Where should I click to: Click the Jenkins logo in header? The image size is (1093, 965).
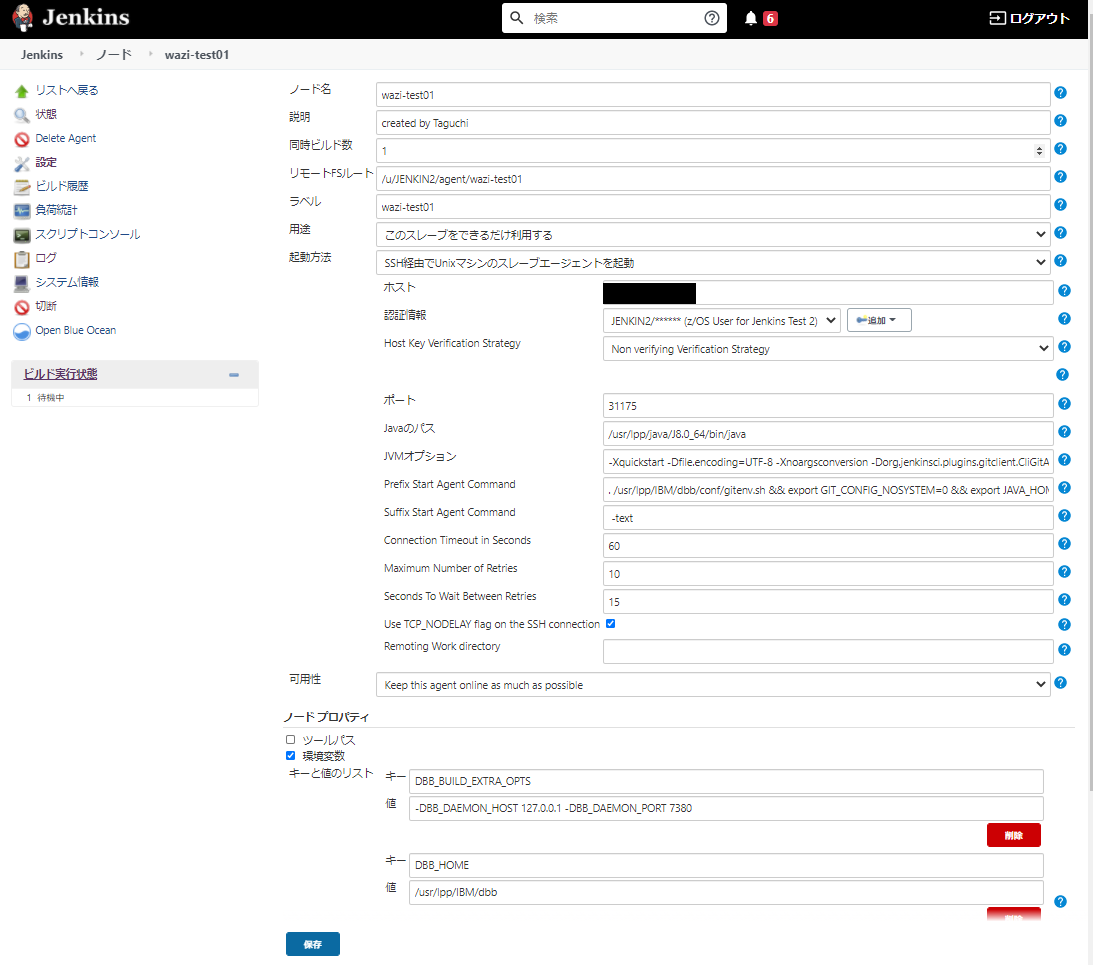(x=71, y=17)
